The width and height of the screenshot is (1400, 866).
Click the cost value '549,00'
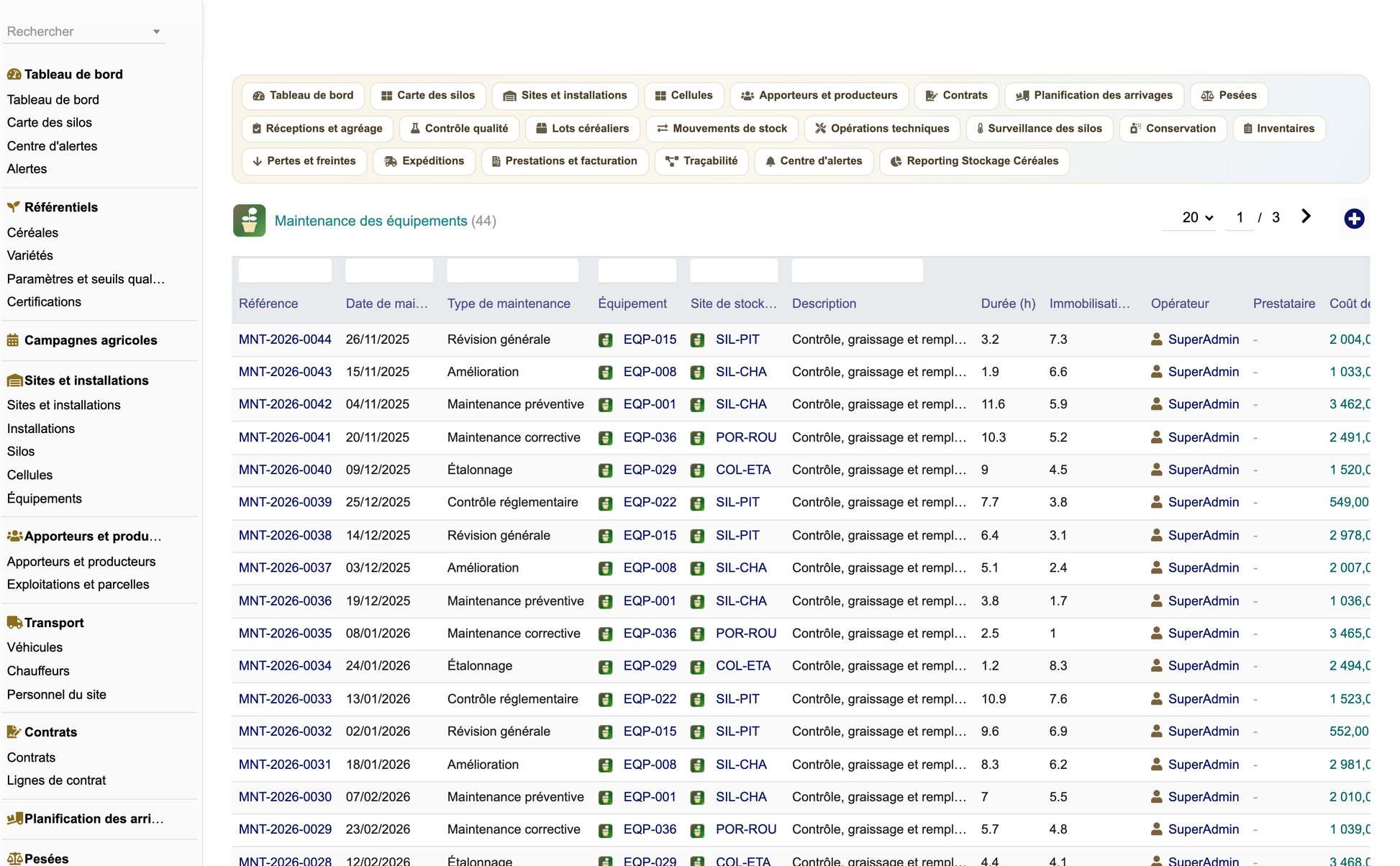1349,502
